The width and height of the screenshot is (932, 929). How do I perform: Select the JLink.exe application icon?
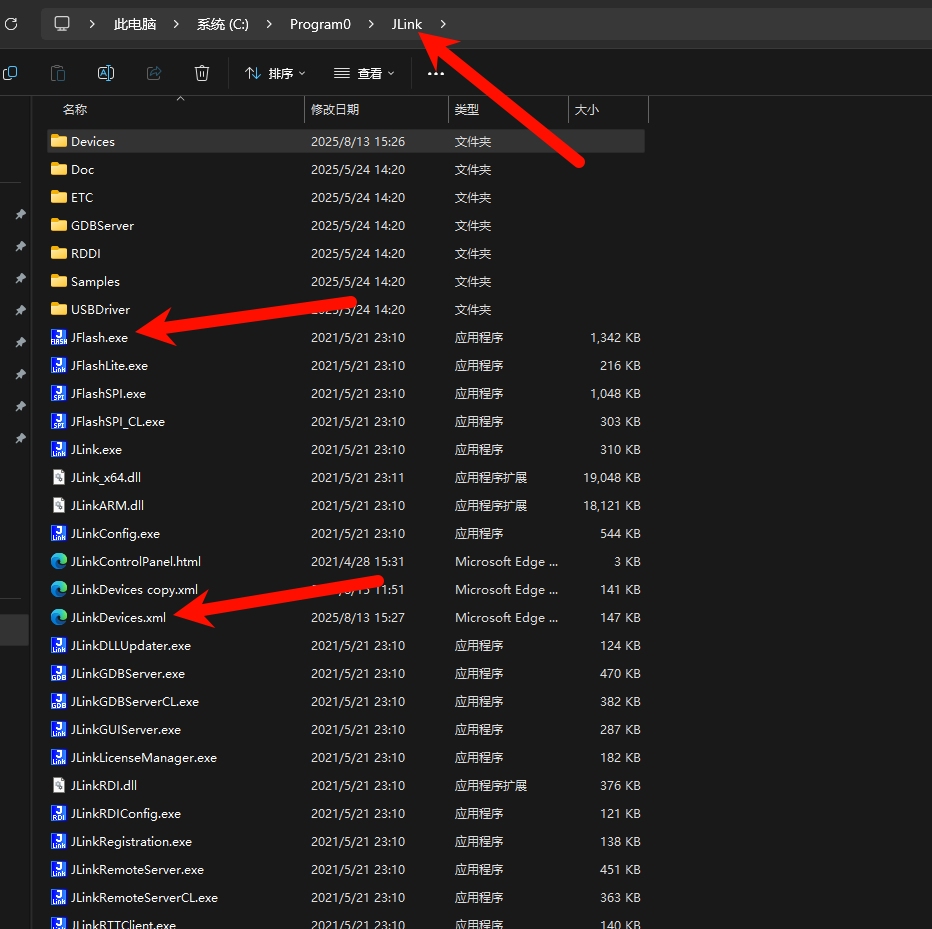point(59,449)
